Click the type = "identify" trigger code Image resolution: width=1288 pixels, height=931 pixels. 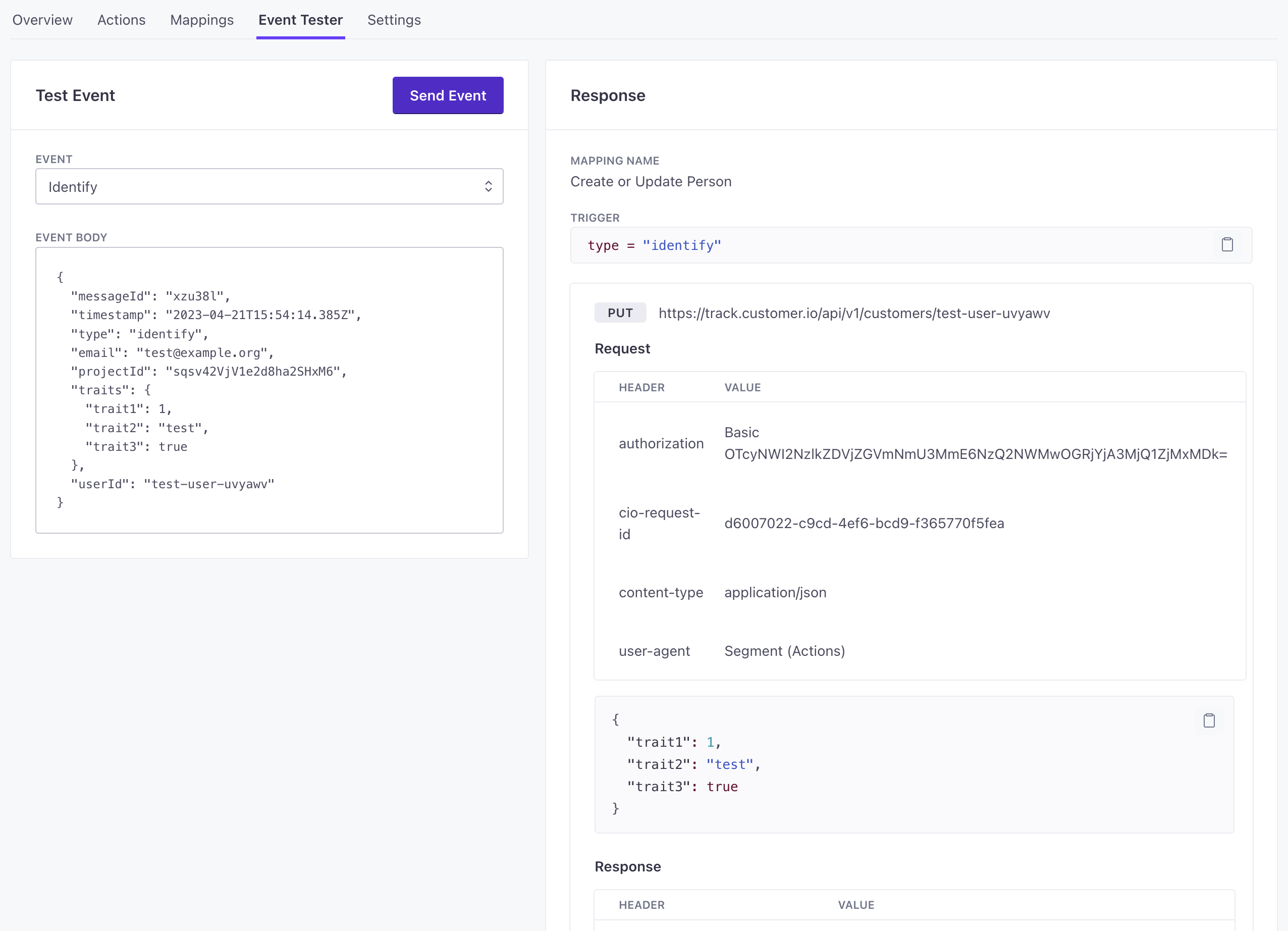[x=654, y=245]
